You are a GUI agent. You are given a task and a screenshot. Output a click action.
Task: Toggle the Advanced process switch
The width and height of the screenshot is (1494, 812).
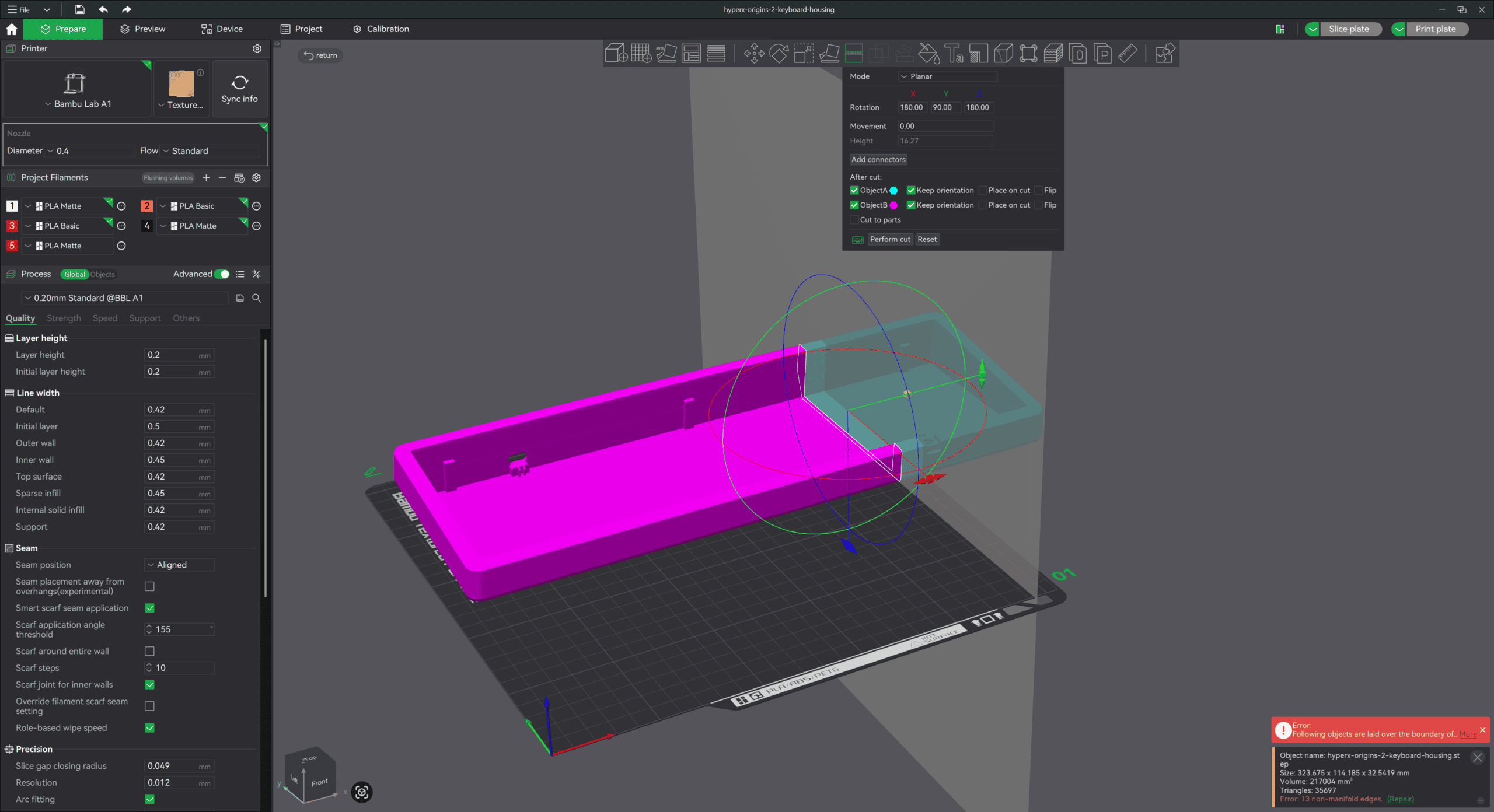(222, 274)
